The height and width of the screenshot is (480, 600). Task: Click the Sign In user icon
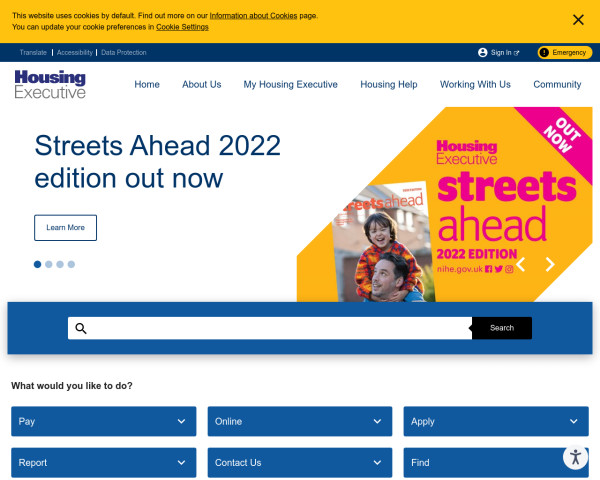coord(483,52)
